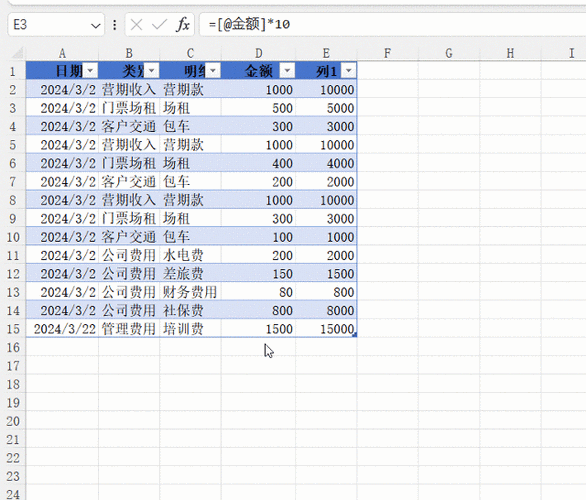
Task: Click the table resize handle below 15000
Action: click(x=355, y=335)
